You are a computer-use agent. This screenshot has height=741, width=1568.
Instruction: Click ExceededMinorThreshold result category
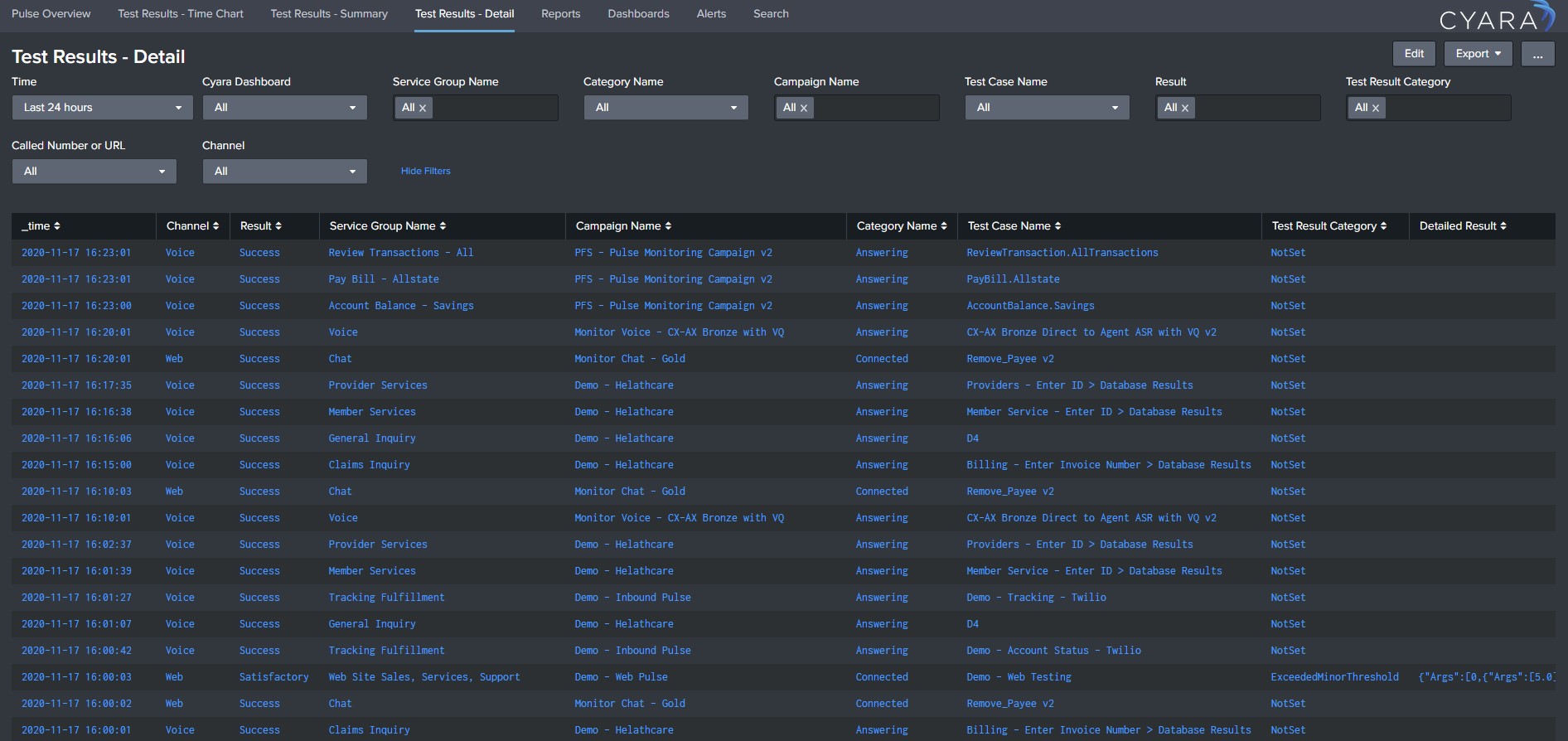tap(1334, 677)
